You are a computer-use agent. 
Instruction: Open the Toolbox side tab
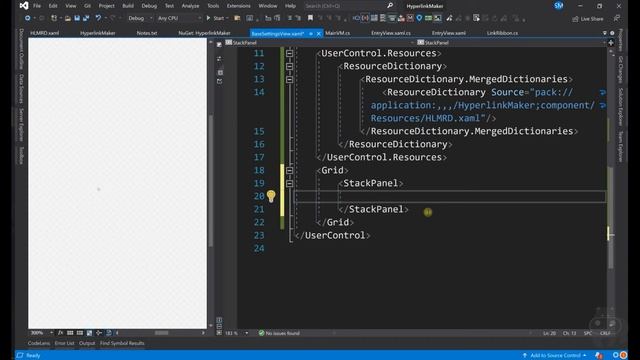pyautogui.click(x=21, y=155)
